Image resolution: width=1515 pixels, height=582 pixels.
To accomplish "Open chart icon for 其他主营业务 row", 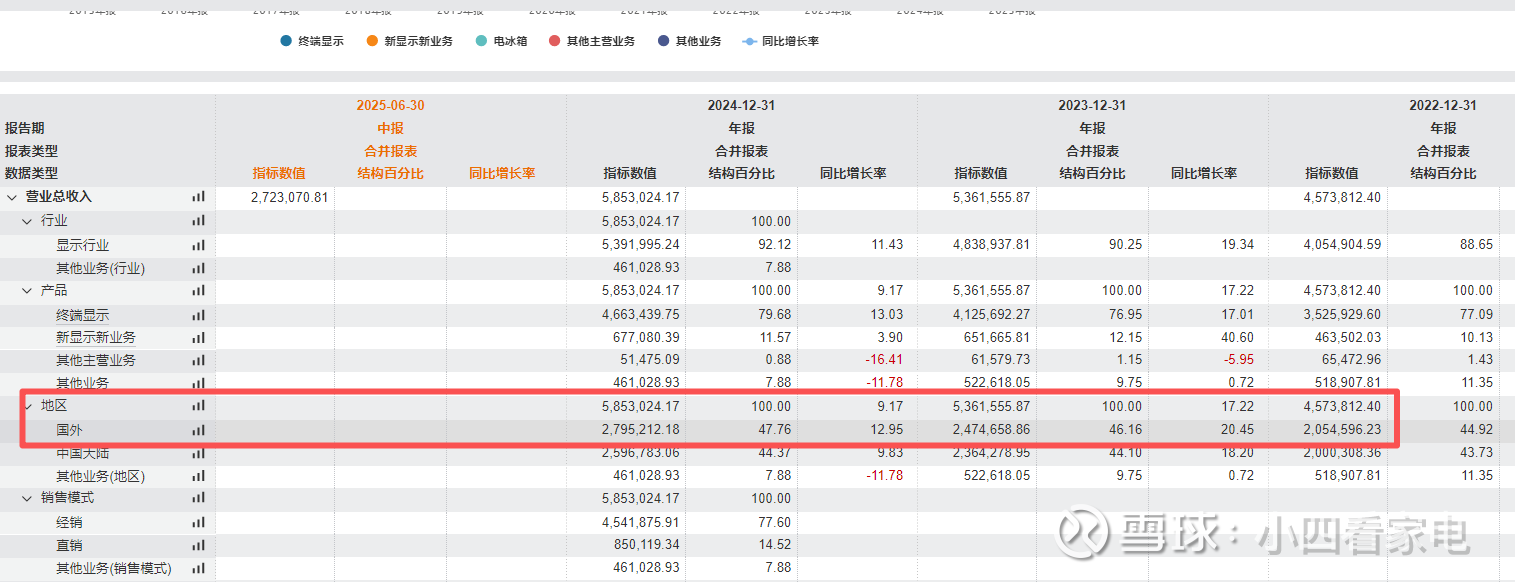I will tap(198, 360).
